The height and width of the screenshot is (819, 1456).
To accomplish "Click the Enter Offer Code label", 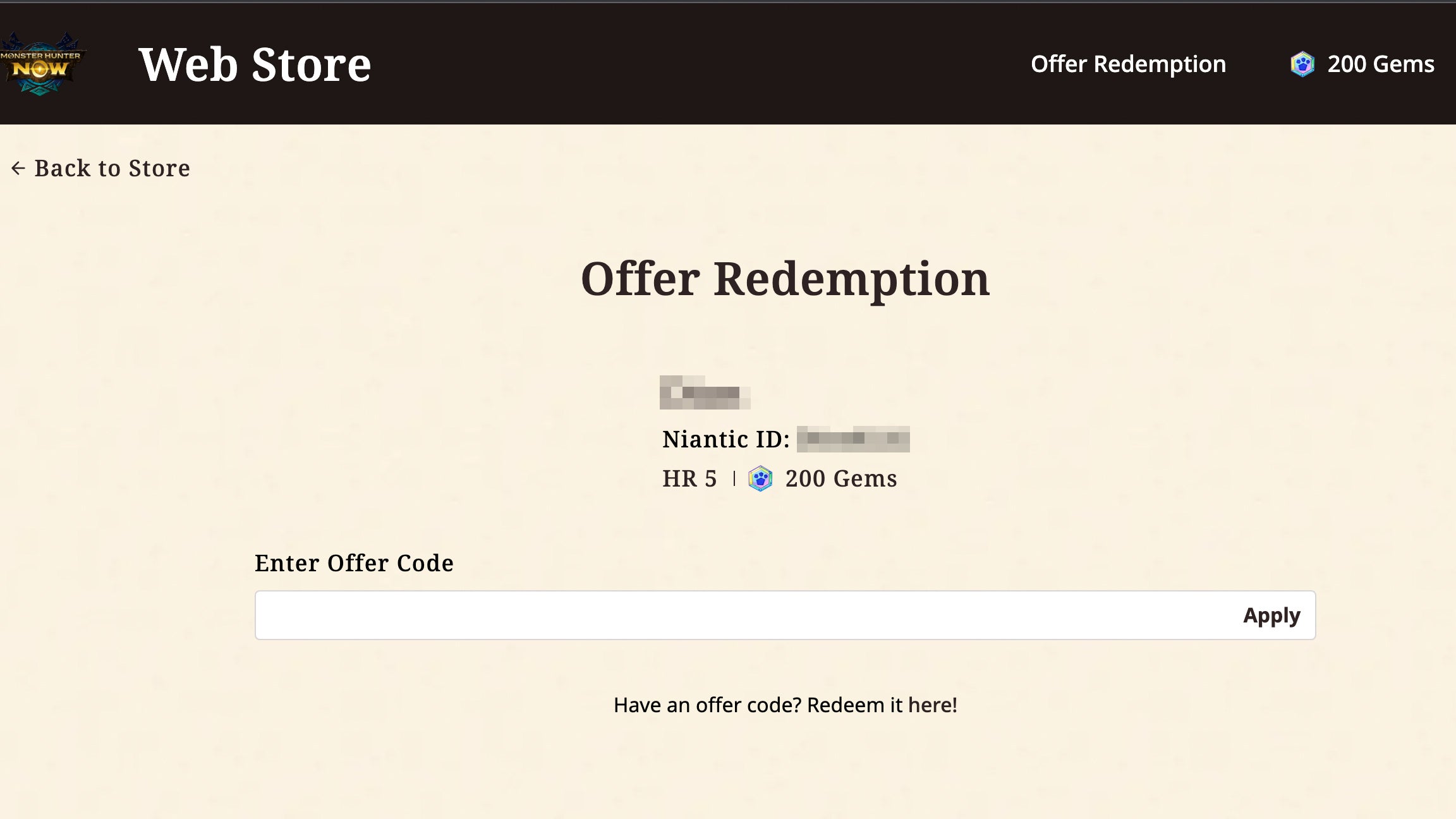I will [x=354, y=563].
